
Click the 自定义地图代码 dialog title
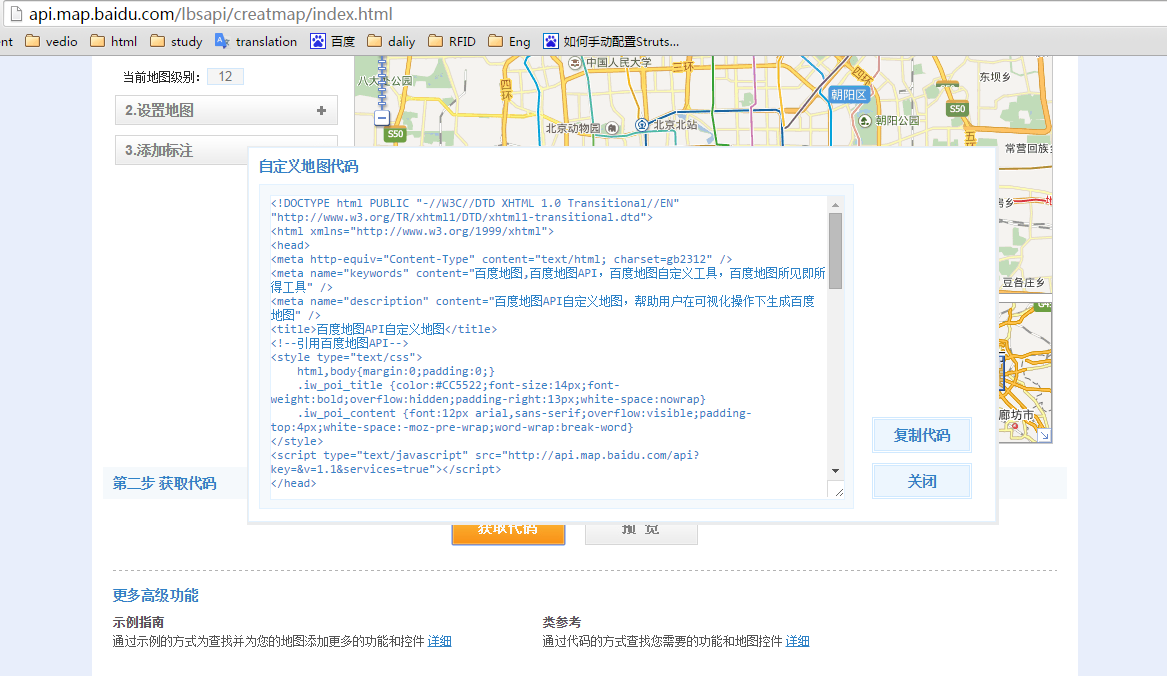[x=308, y=166]
